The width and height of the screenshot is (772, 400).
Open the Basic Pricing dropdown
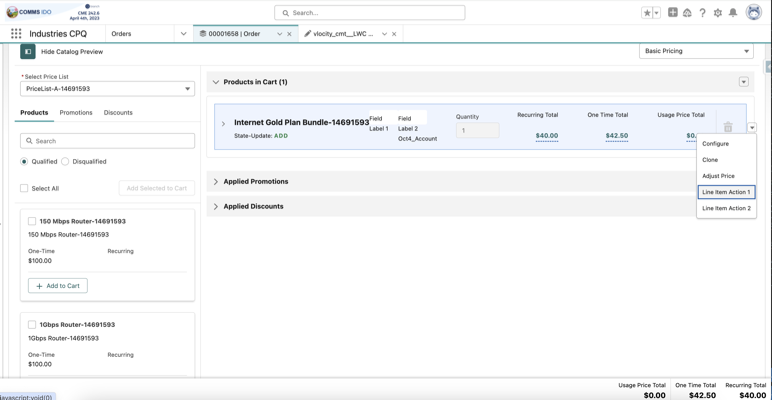coord(696,51)
